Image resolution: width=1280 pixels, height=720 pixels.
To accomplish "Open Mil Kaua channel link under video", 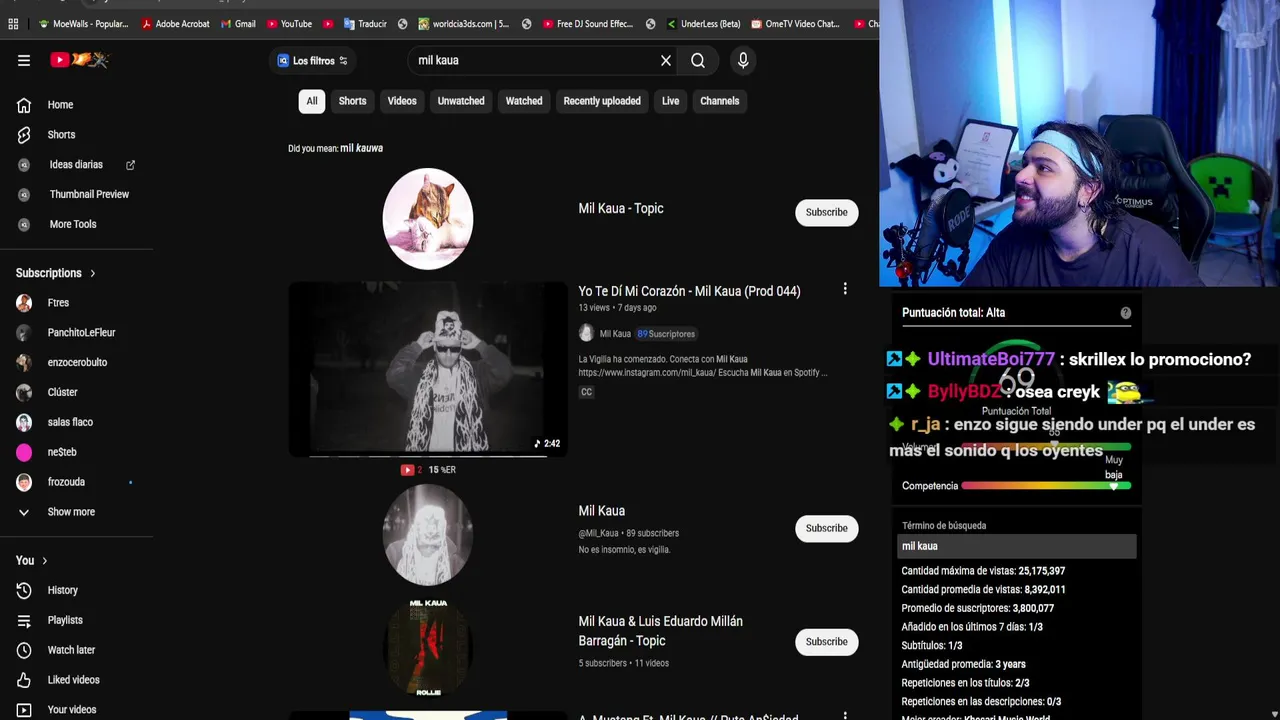I will click(615, 334).
